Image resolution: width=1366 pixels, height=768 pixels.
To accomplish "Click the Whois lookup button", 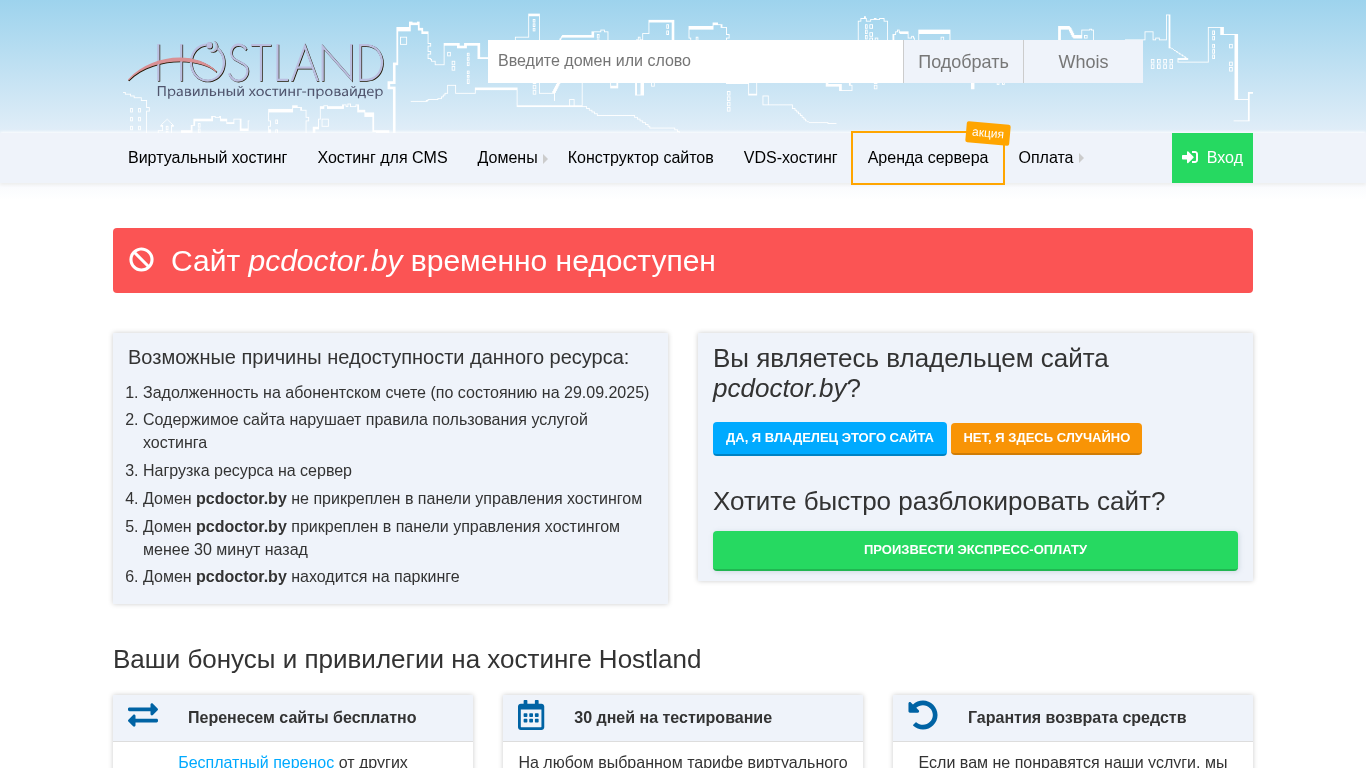I will 1083,62.
